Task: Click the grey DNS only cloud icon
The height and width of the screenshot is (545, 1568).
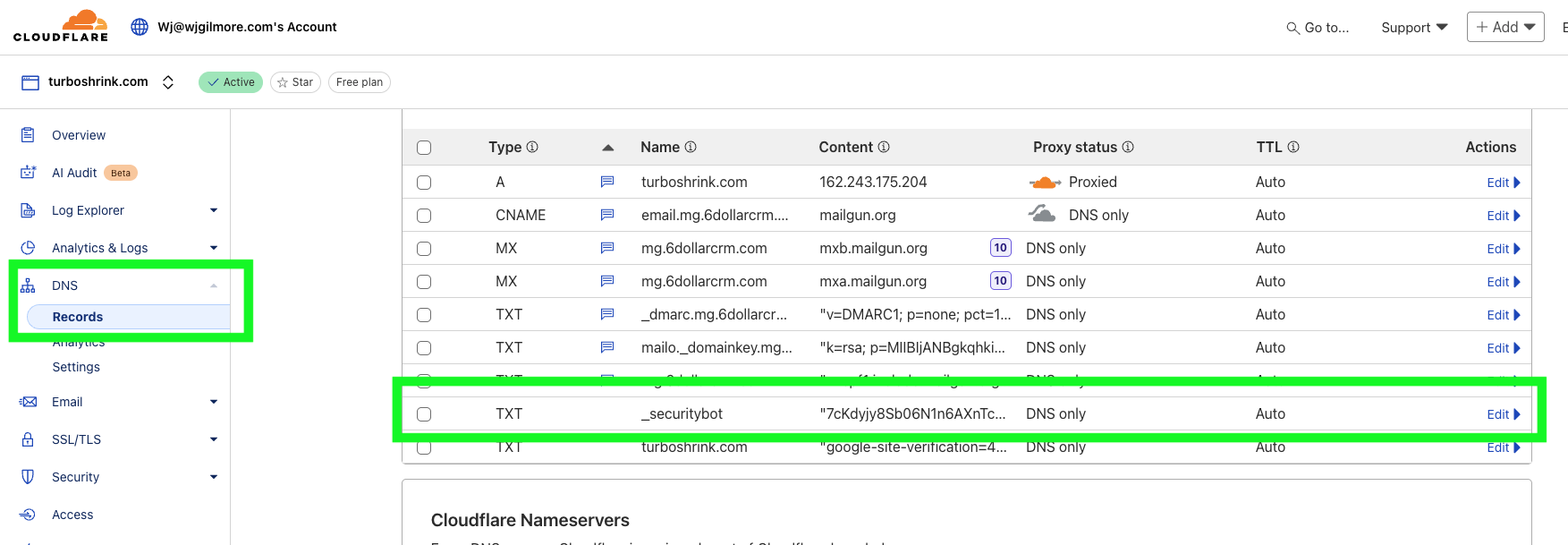Action: (x=1042, y=214)
